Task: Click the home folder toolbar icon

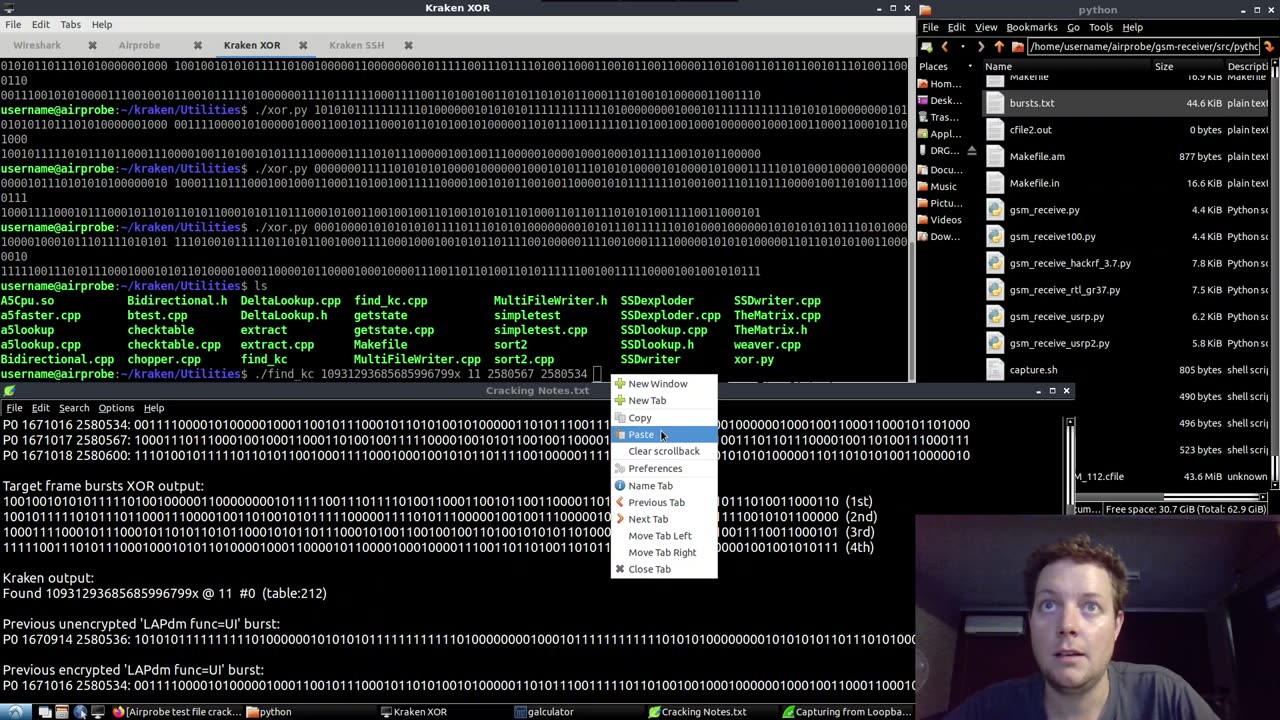Action: (1017, 47)
